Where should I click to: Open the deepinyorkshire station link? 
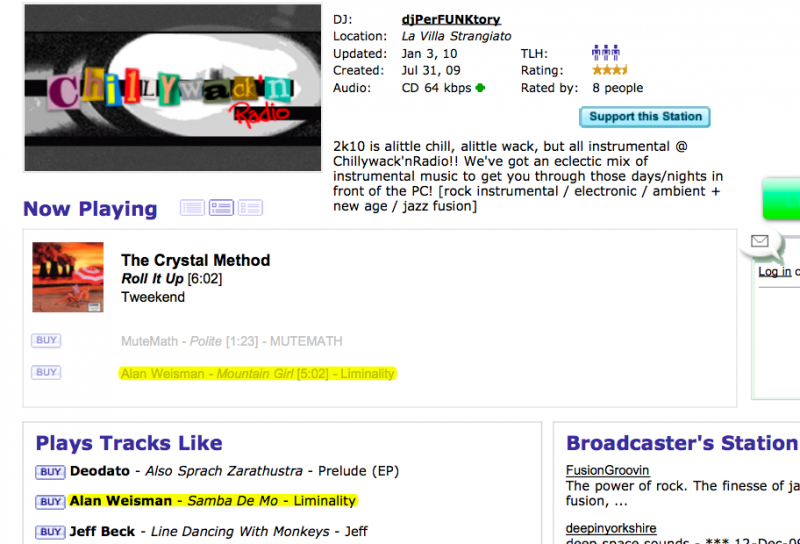[x=611, y=528]
